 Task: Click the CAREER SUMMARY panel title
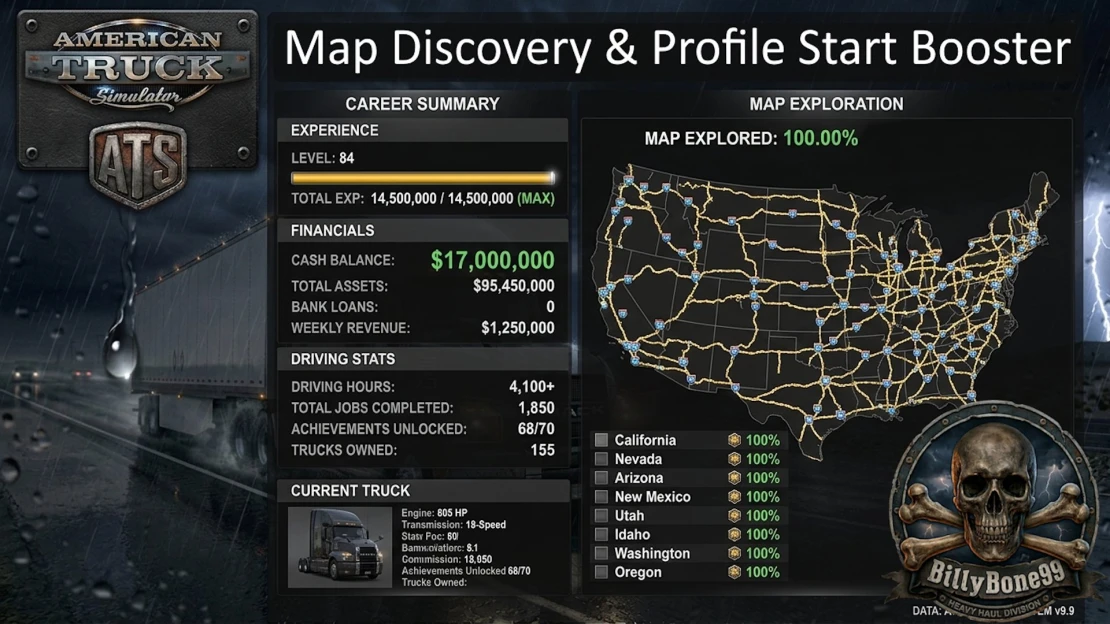[x=423, y=104]
